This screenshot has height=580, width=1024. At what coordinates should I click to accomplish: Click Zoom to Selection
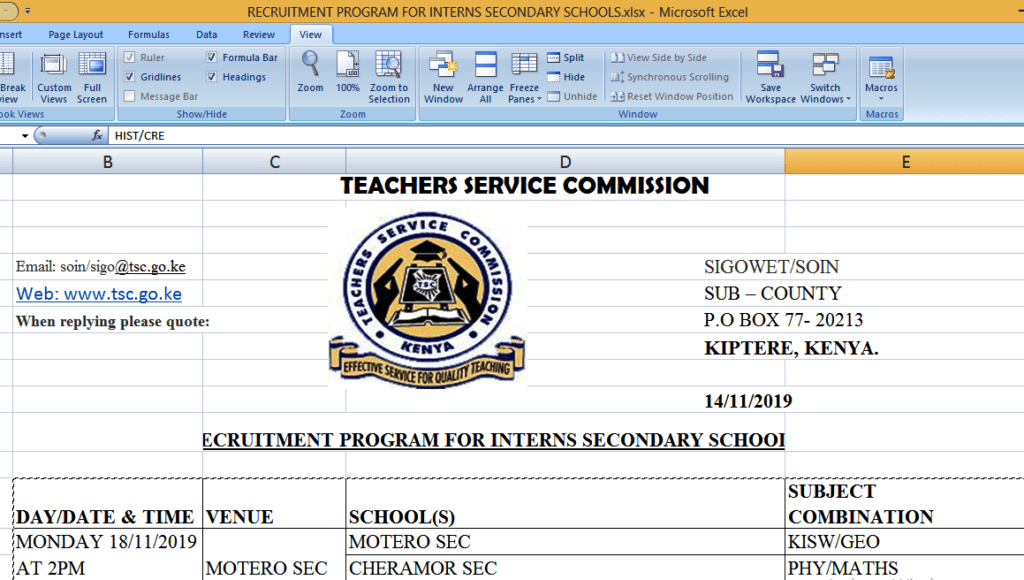[389, 78]
